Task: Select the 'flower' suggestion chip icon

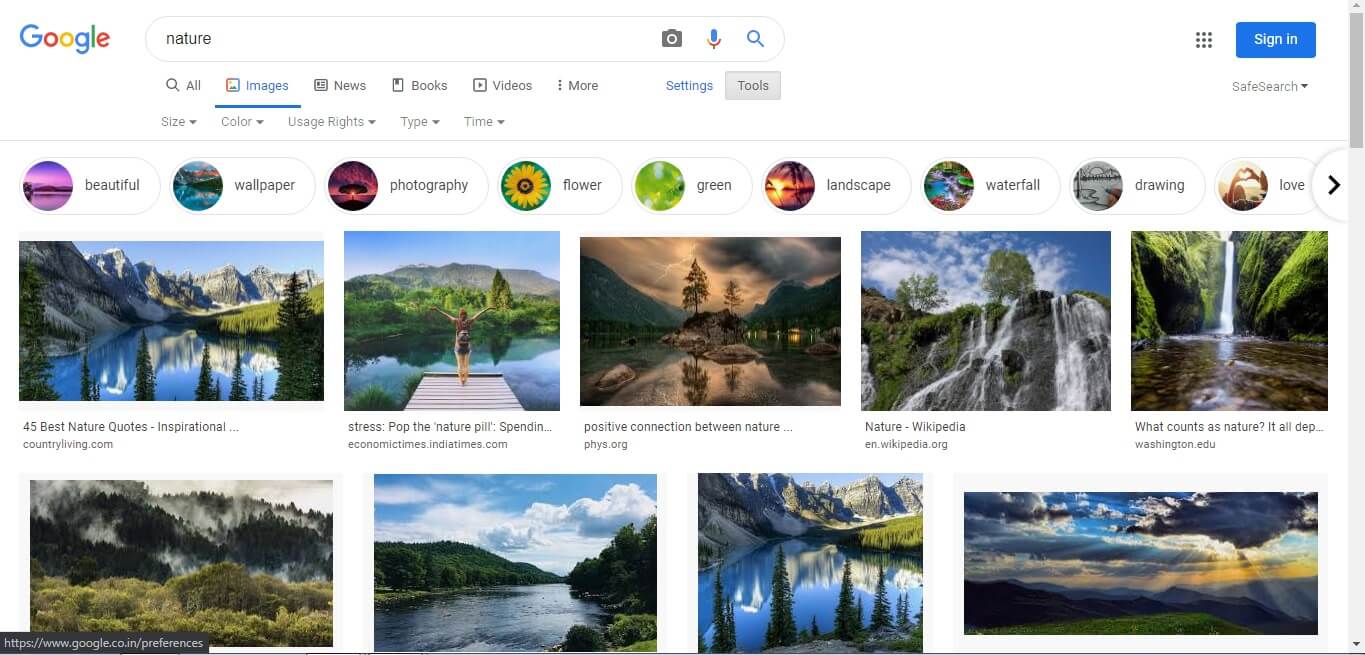Action: coord(525,185)
